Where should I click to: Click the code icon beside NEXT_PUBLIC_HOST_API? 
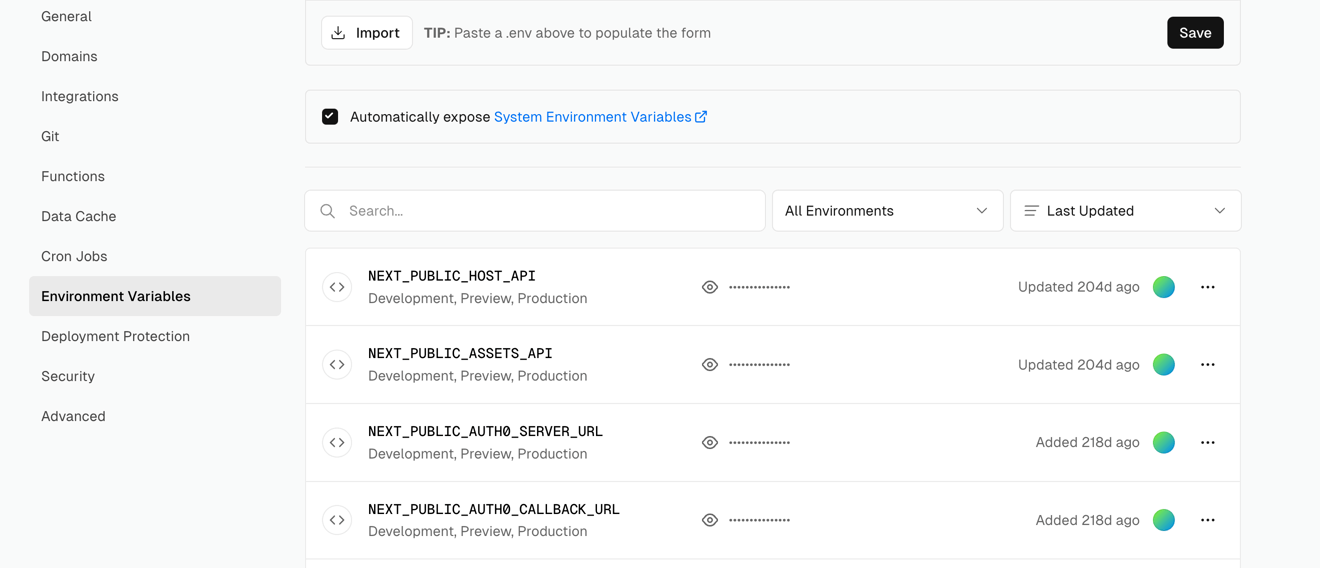coord(337,287)
